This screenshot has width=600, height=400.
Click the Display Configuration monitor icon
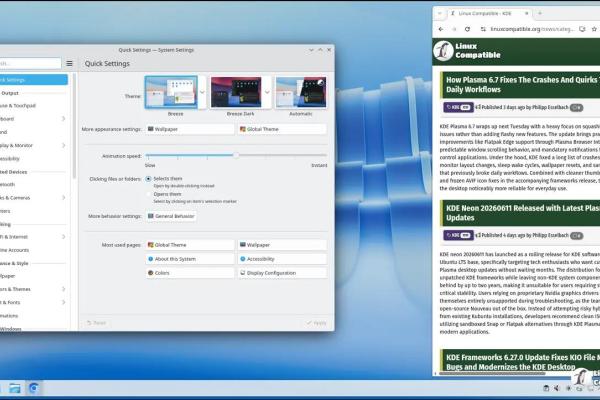click(243, 273)
